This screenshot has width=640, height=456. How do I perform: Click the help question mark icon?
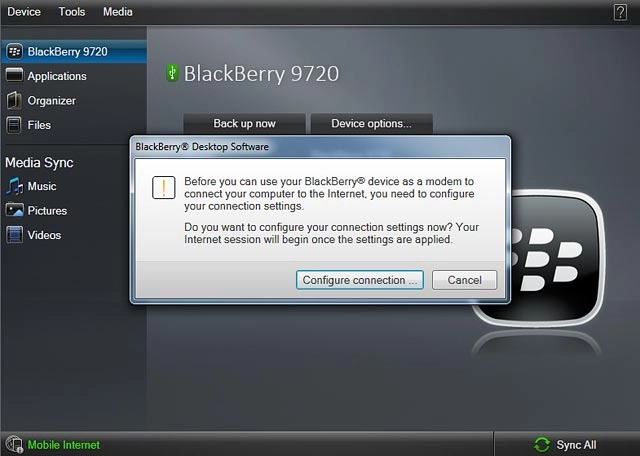click(x=620, y=12)
